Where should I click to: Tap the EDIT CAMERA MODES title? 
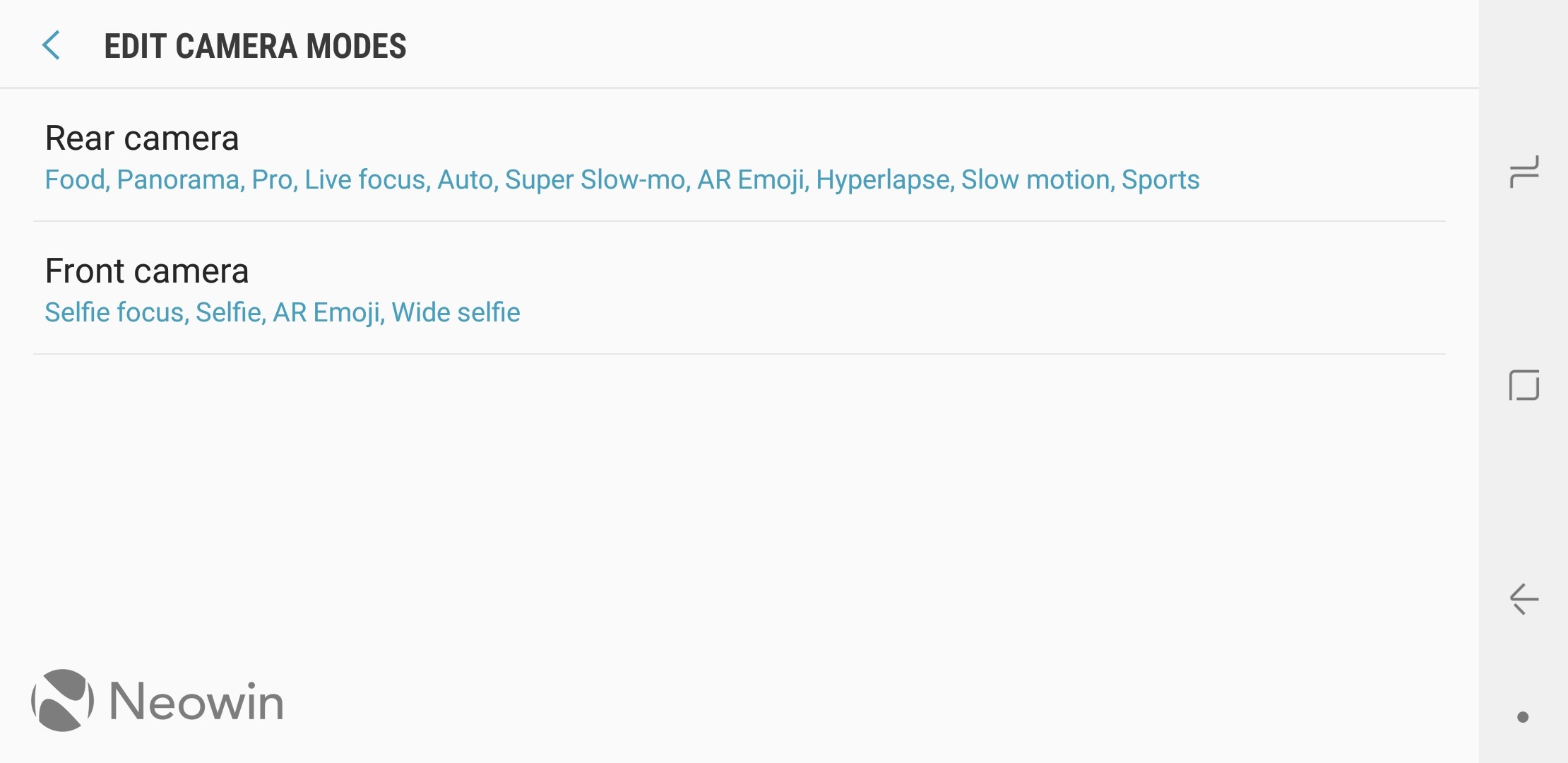255,47
